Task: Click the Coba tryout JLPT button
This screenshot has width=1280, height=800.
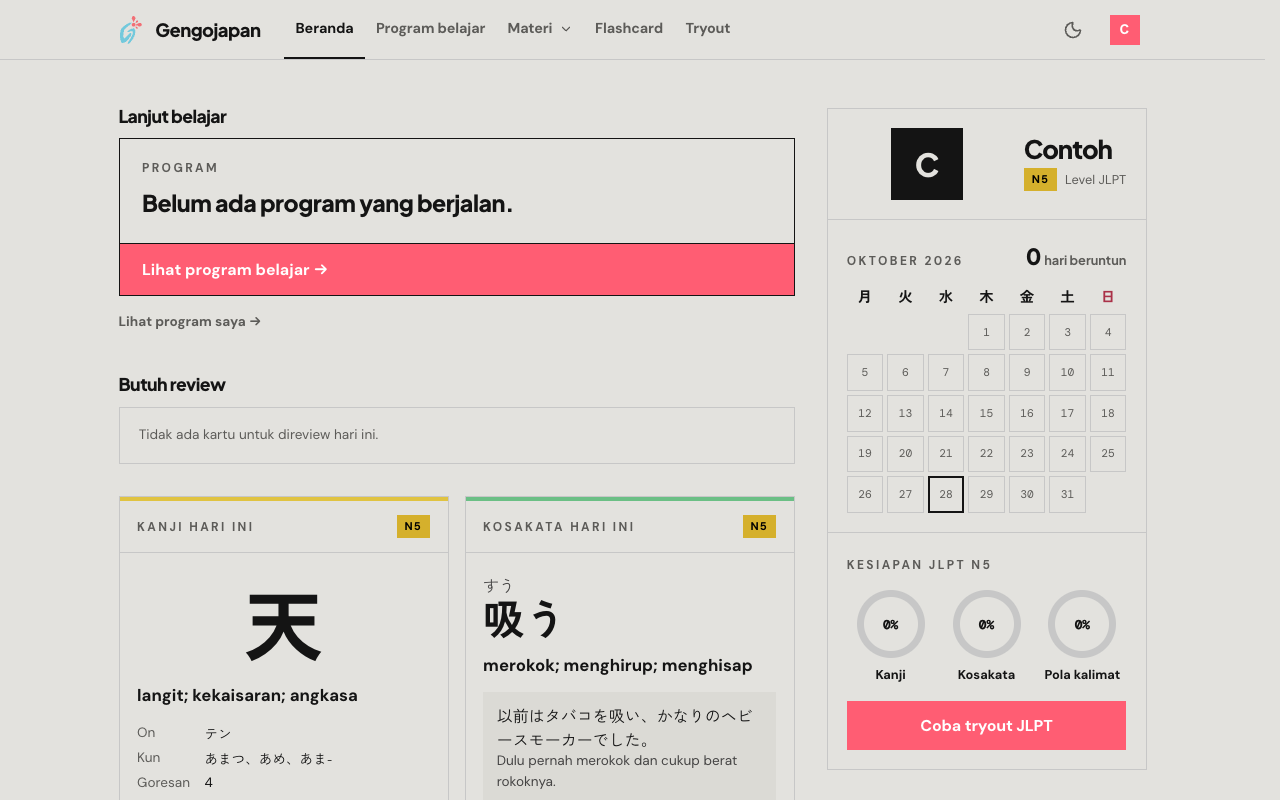Action: pos(986,726)
